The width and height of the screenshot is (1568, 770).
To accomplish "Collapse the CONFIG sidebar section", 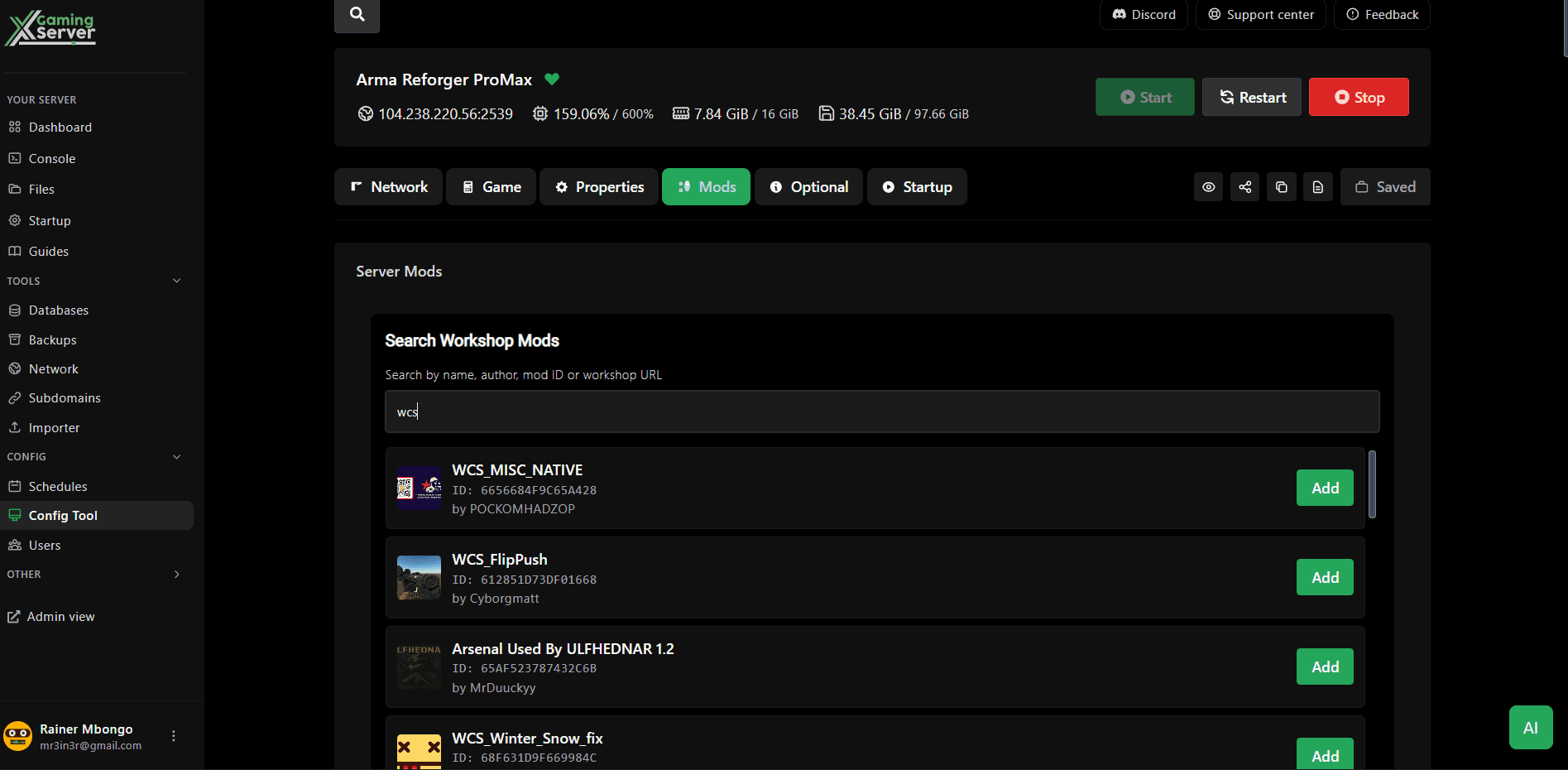I will (176, 456).
